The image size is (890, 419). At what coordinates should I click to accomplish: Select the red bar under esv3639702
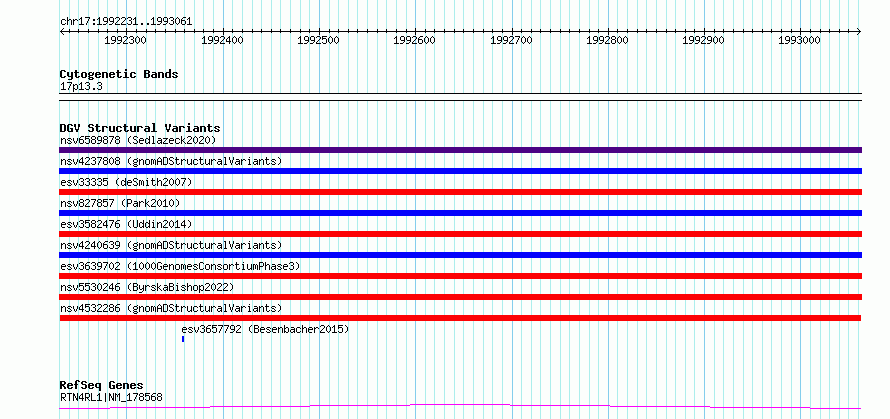click(460, 276)
